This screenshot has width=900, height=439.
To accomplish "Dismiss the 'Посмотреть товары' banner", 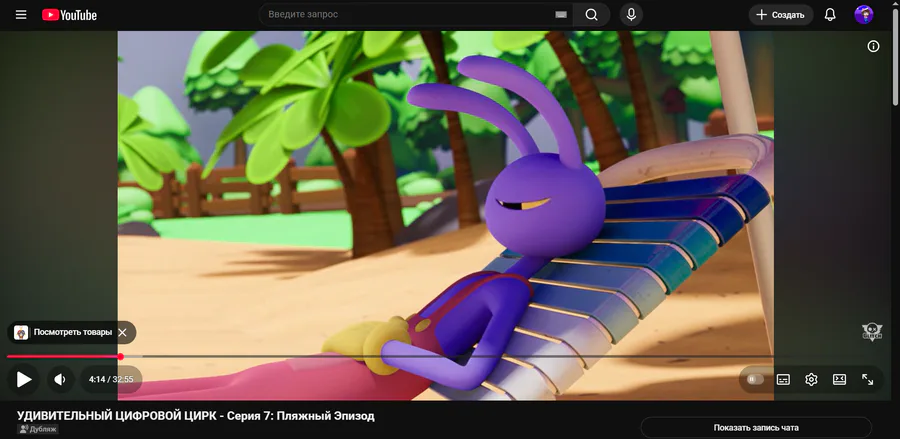I will pyautogui.click(x=122, y=332).
